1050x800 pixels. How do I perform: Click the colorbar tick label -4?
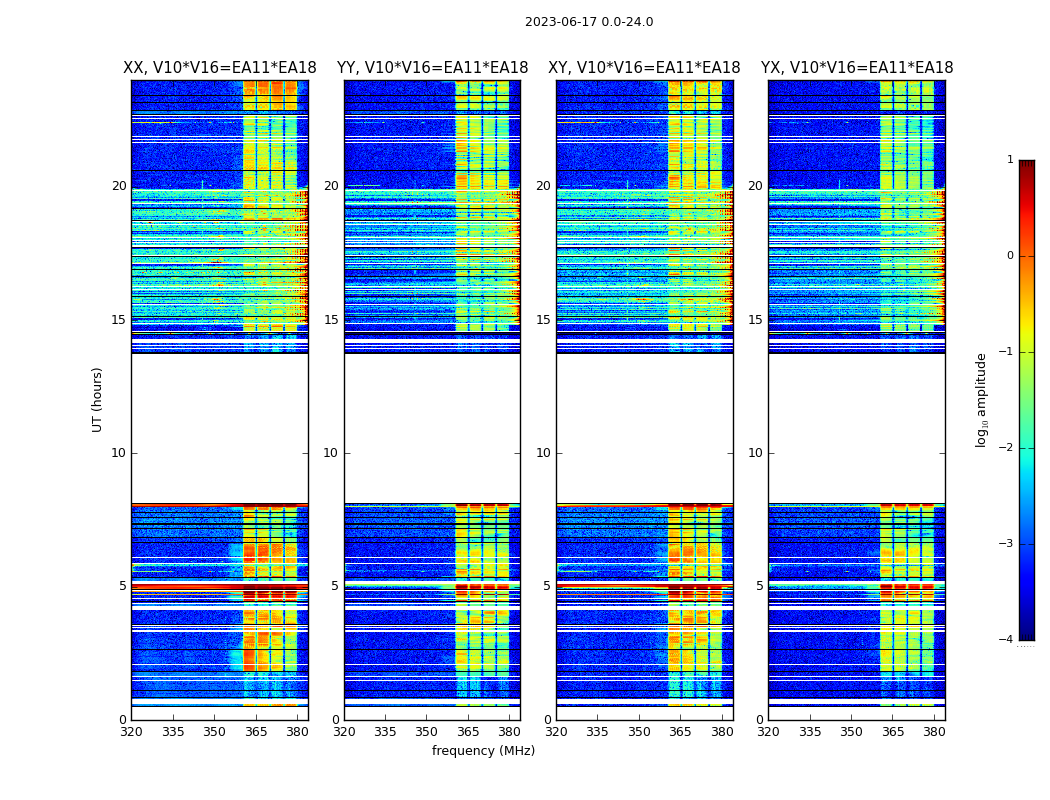tap(1007, 640)
